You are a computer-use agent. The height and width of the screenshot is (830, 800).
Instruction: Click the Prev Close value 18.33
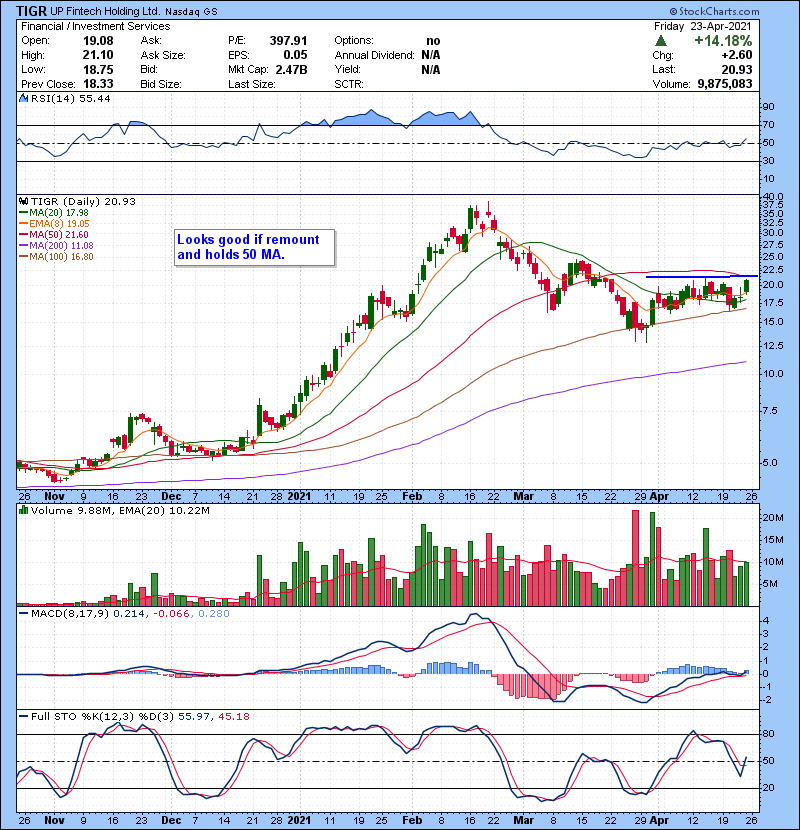pyautogui.click(x=98, y=84)
